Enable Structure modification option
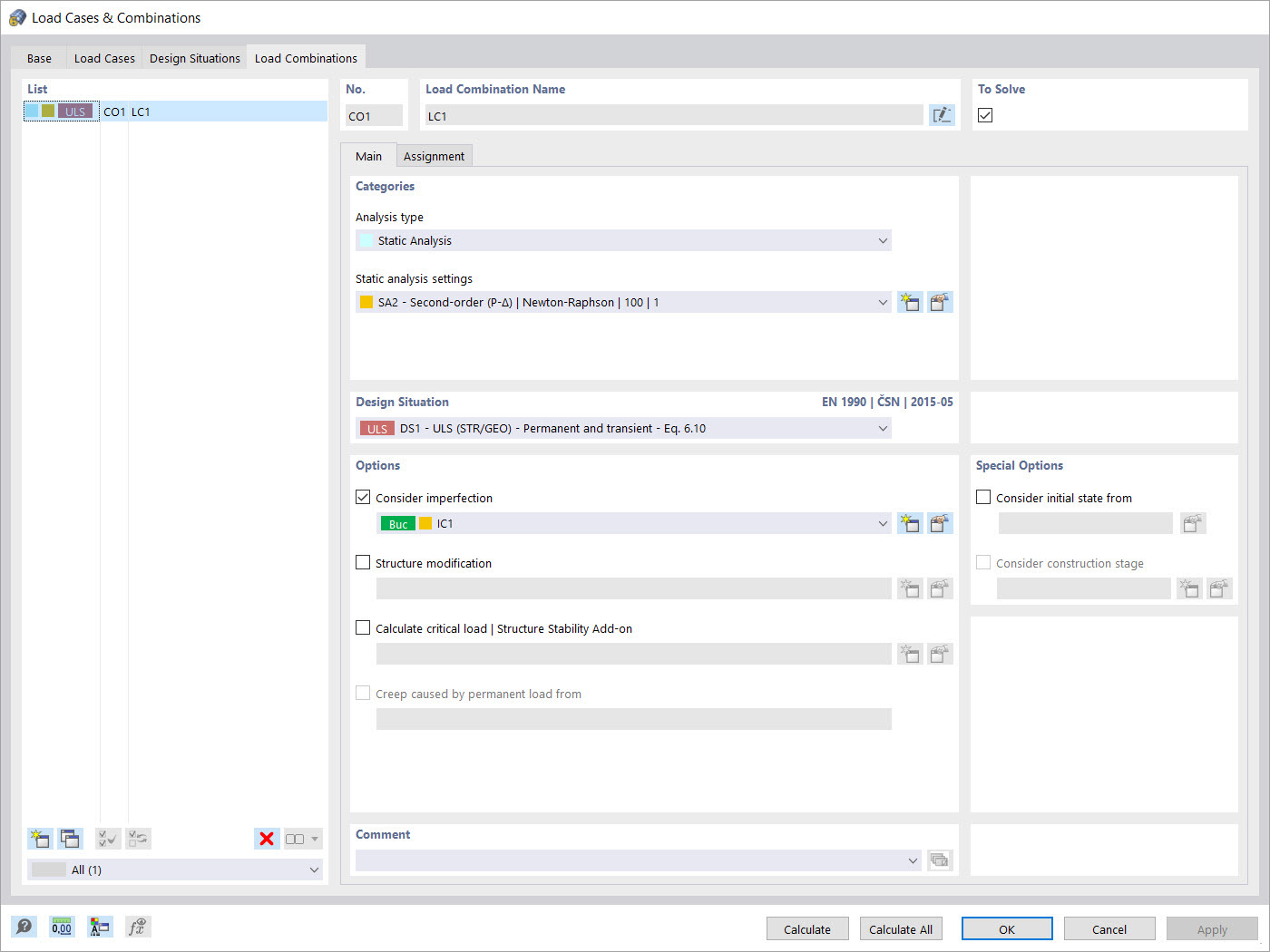 363,562
